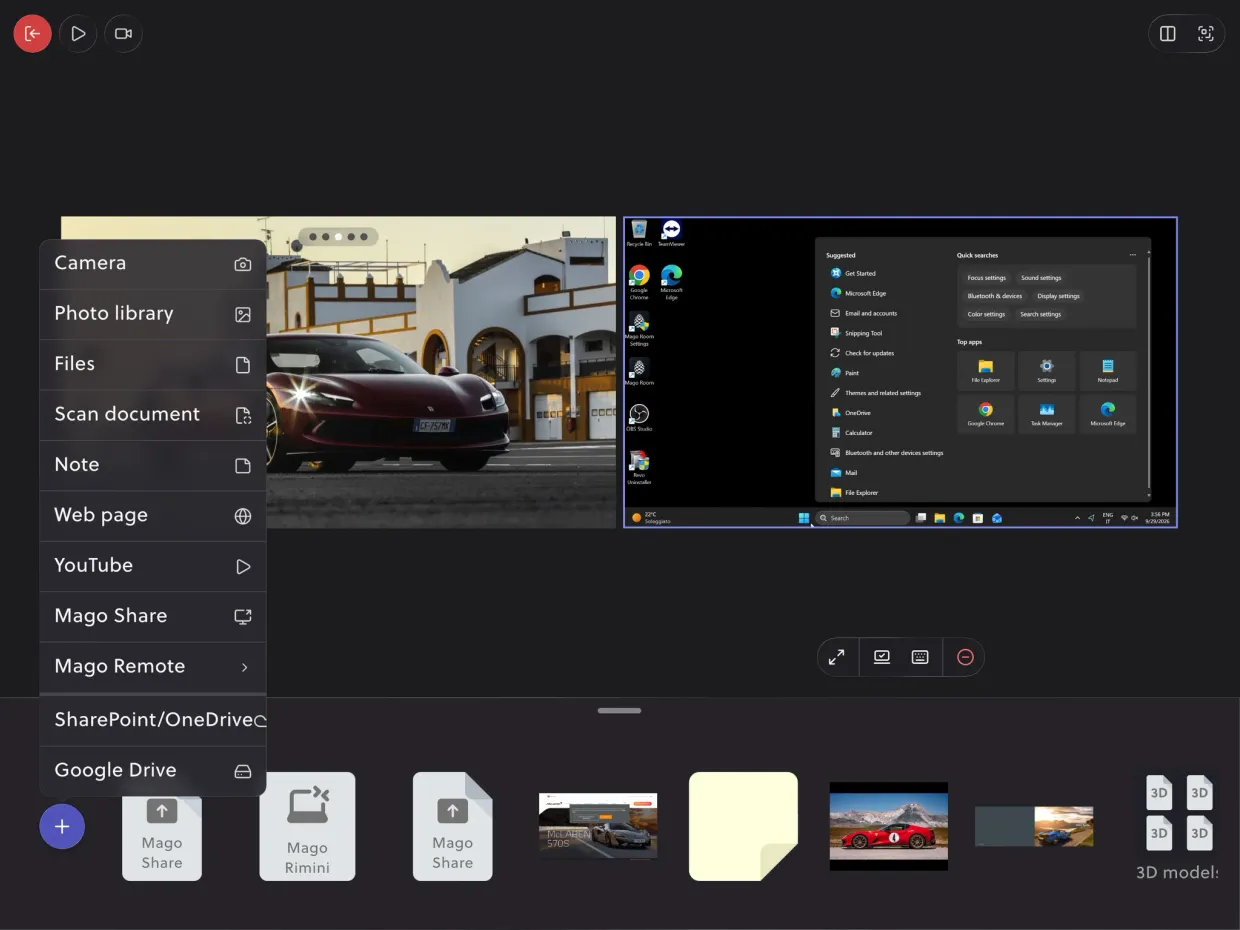Click Bluetooth and other devices settings
The image size is (1240, 930).
(887, 453)
